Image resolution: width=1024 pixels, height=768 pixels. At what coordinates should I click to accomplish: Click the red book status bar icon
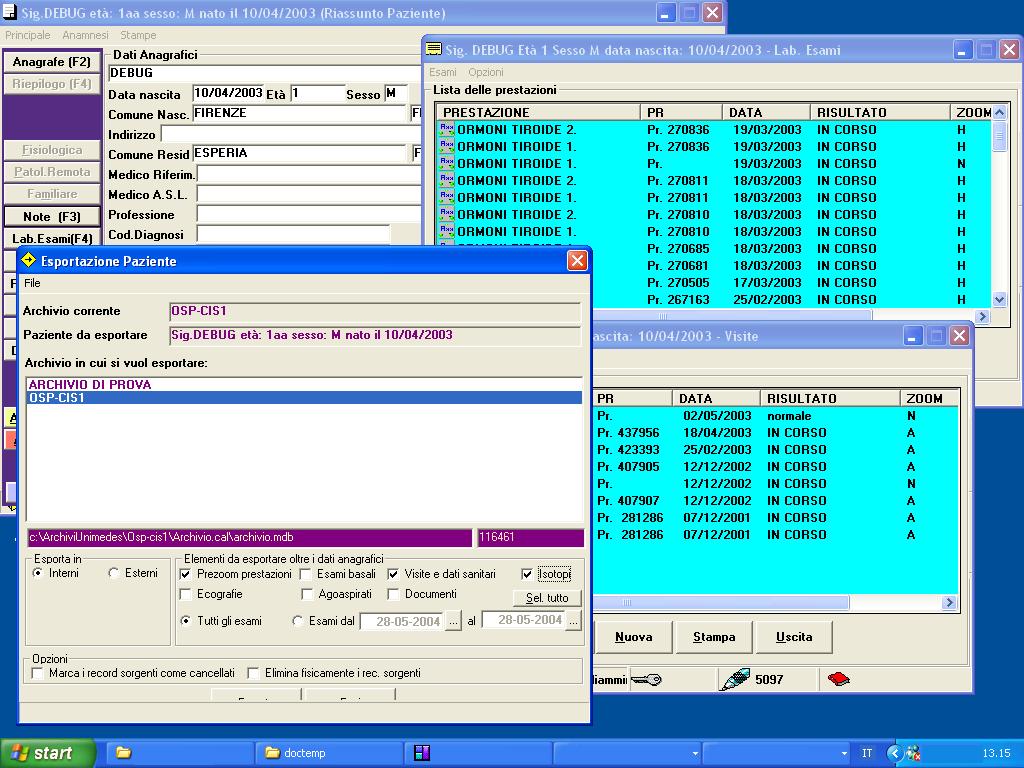[x=838, y=680]
